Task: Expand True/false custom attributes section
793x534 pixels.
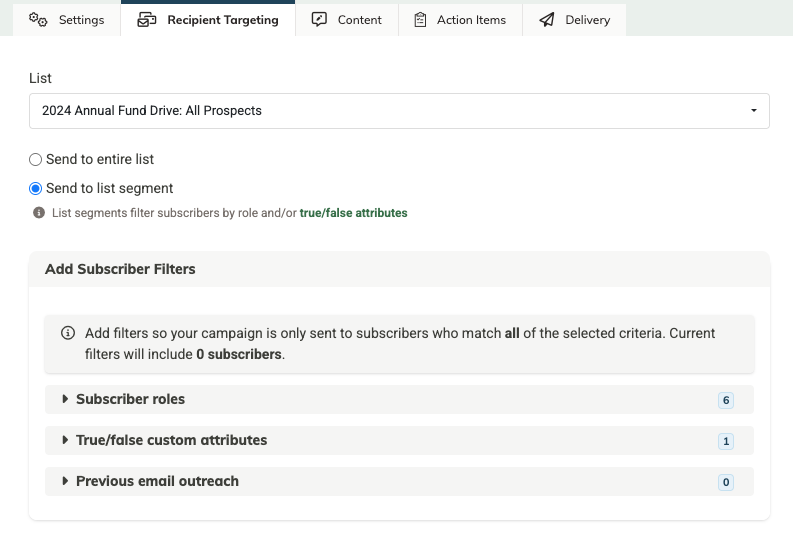Action: click(171, 440)
